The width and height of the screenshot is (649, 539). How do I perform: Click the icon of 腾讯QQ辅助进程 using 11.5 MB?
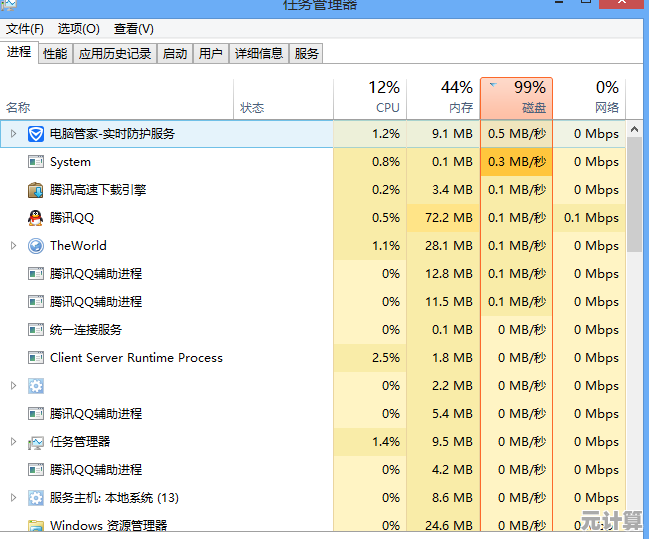point(36,302)
